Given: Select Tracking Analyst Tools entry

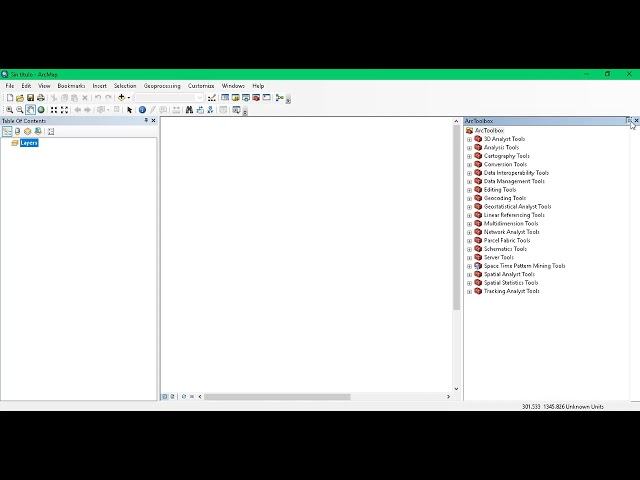Looking at the screenshot, I should (511, 291).
